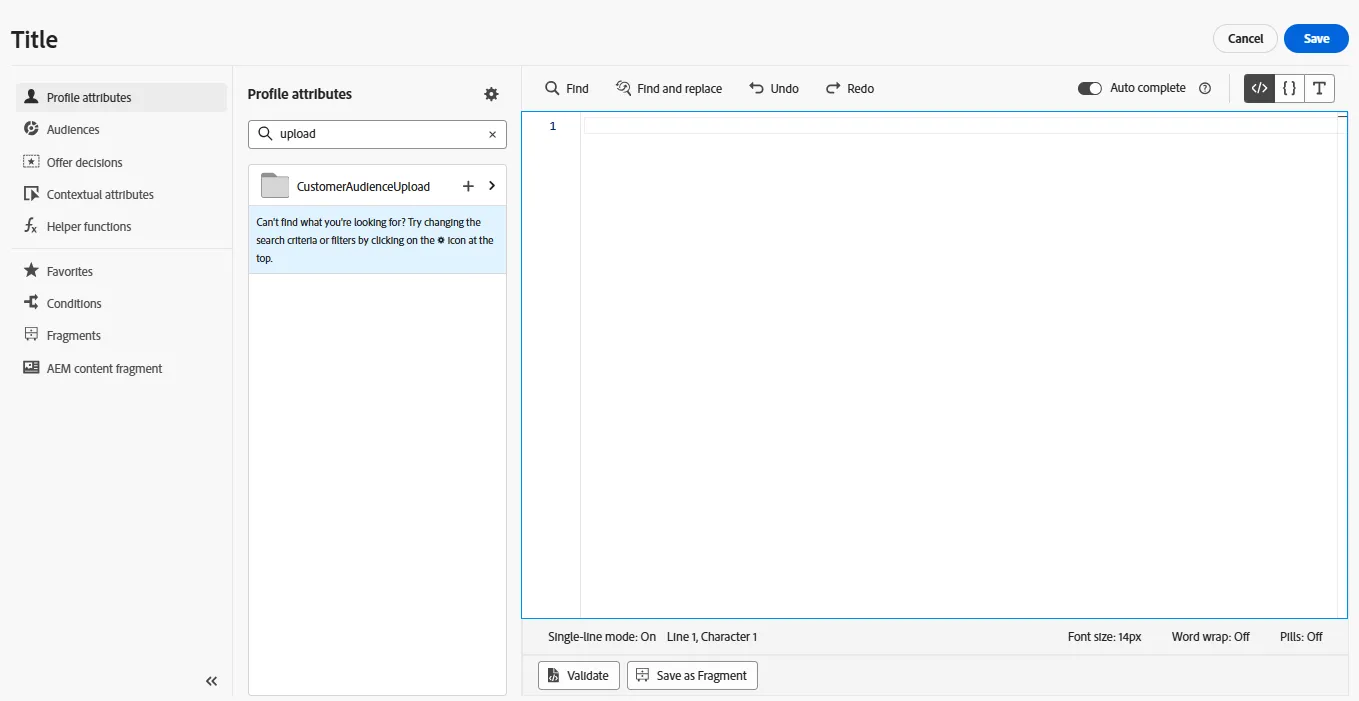Viewport: 1359px width, 701px height.
Task: Open Auto complete help icon
Action: [x=1205, y=88]
